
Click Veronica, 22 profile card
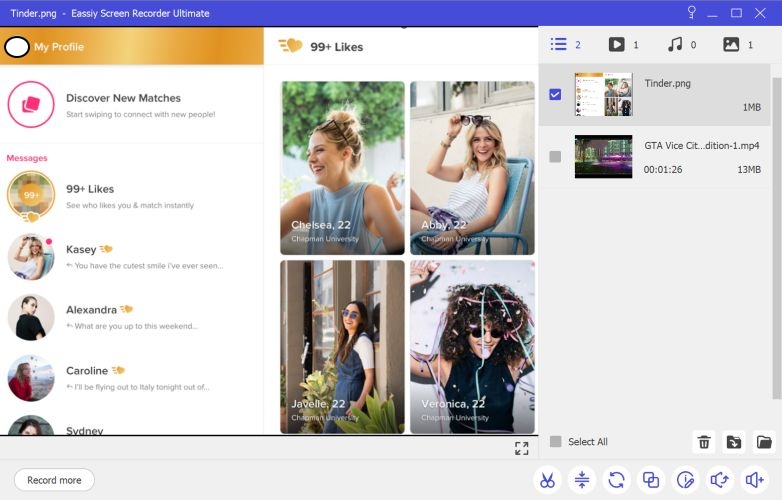[472, 347]
